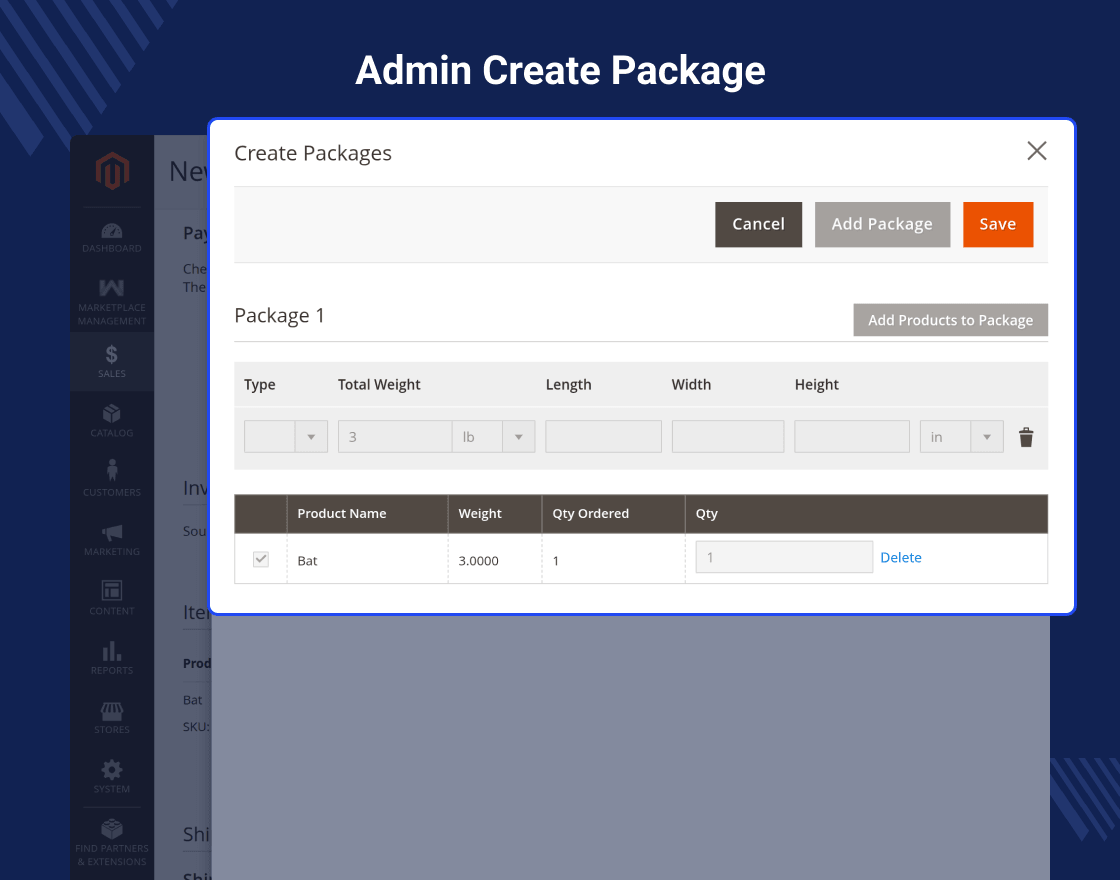
Task: Open the weight unit lb dropdown
Action: (494, 436)
